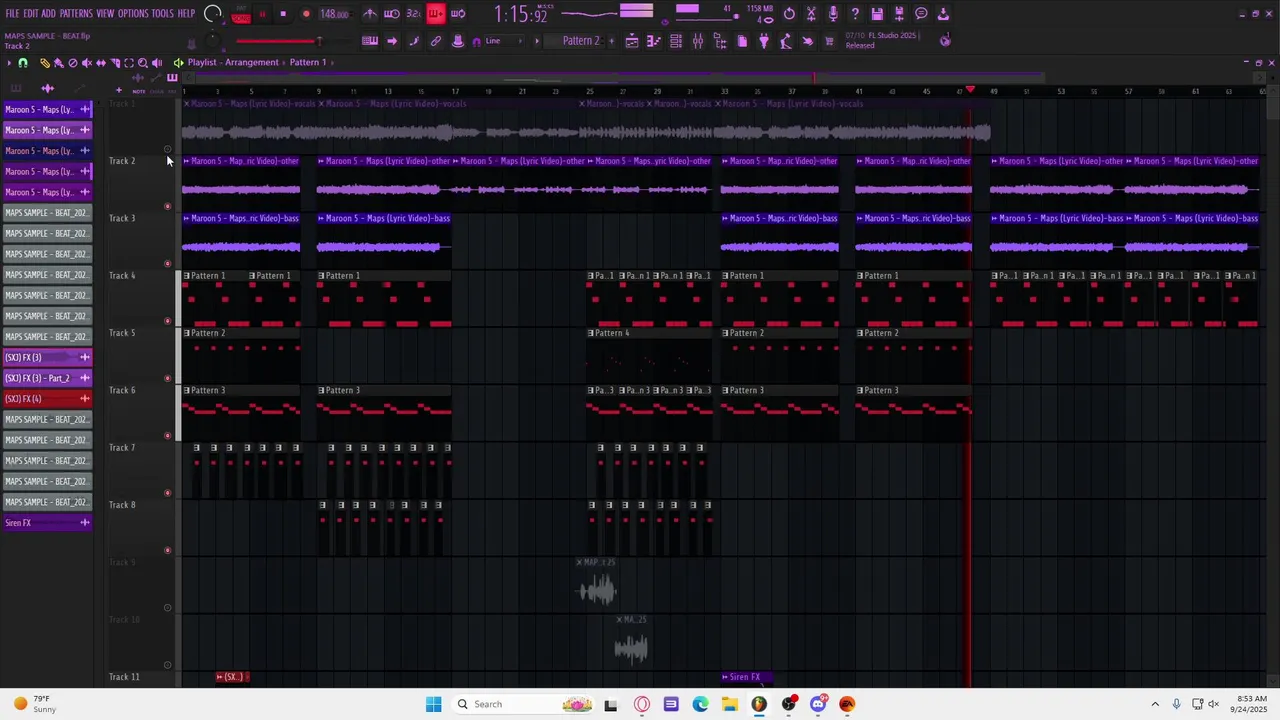Toggle typing keyboard to piano icon
The height and width of the screenshot is (720, 1280).
(370, 41)
